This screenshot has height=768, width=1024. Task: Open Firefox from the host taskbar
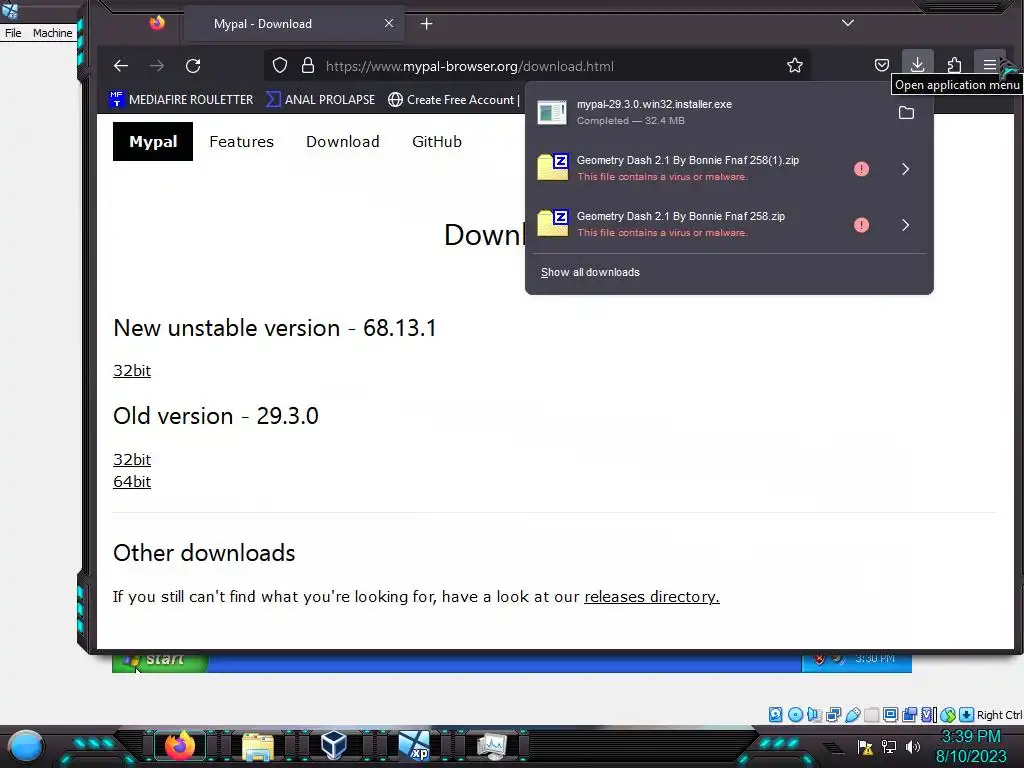pos(180,745)
